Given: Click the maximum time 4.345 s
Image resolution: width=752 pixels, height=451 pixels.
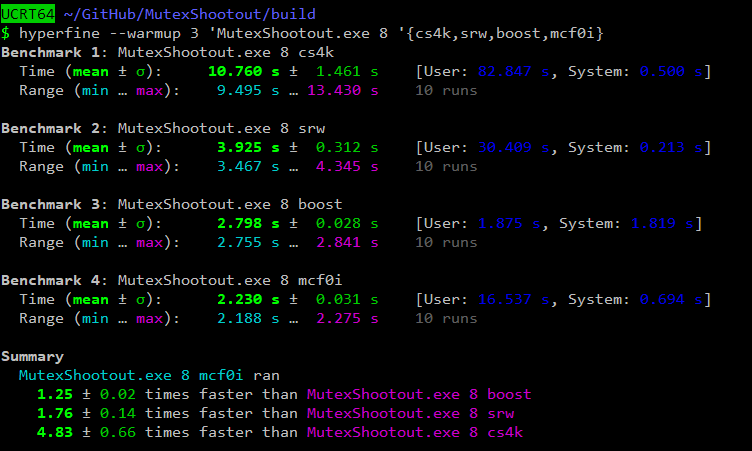Looking at the screenshot, I should pos(347,166).
